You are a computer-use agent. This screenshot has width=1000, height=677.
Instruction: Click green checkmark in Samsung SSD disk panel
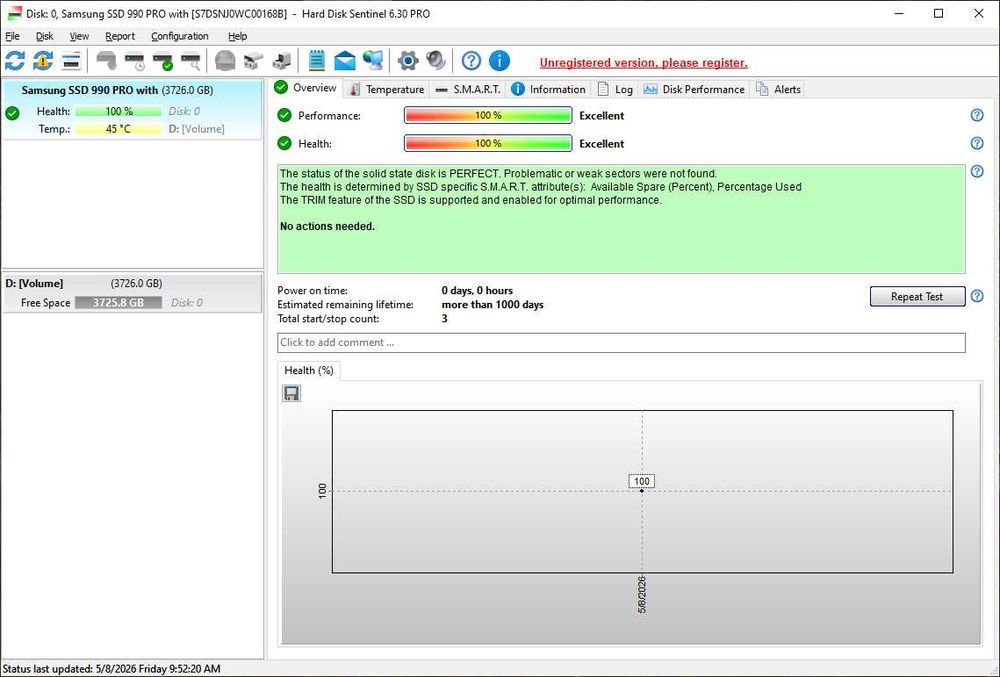coord(12,113)
